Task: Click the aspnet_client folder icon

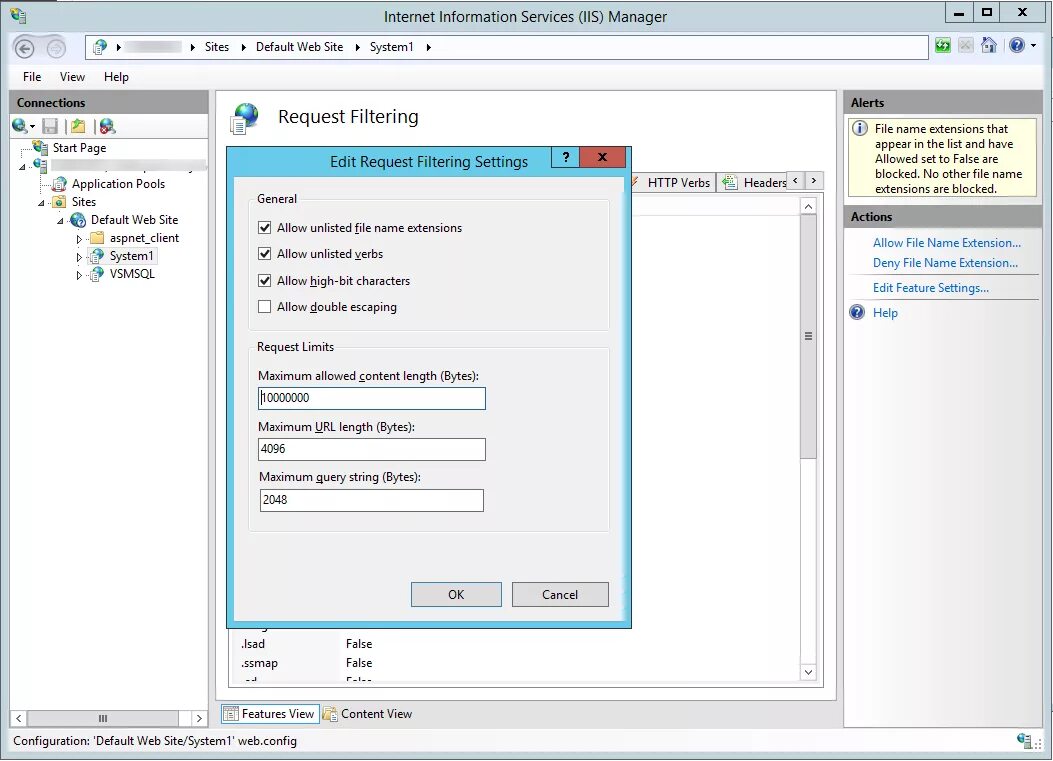Action: [97, 238]
